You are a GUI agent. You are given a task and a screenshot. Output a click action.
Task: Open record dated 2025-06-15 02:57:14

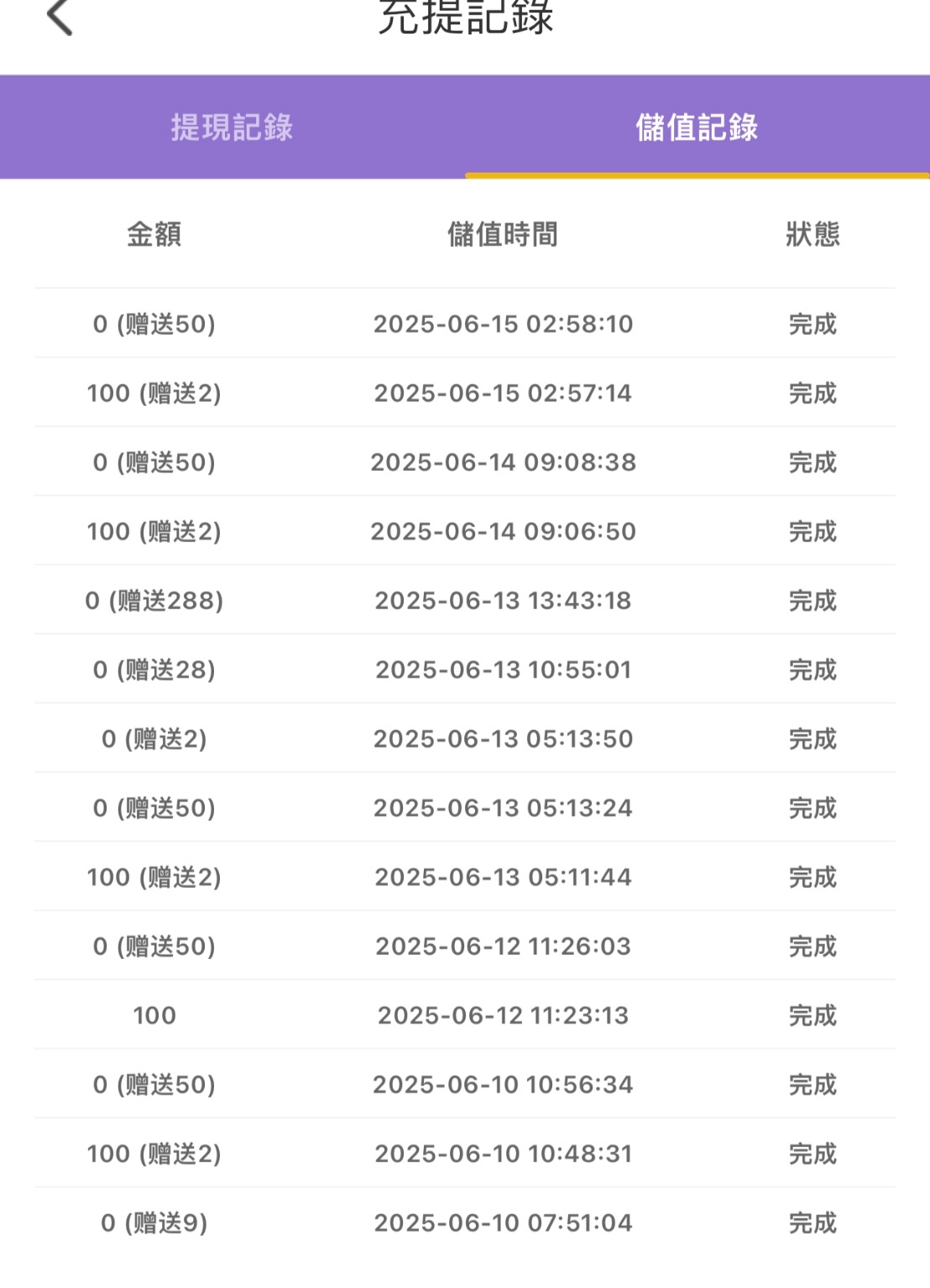[x=465, y=393]
